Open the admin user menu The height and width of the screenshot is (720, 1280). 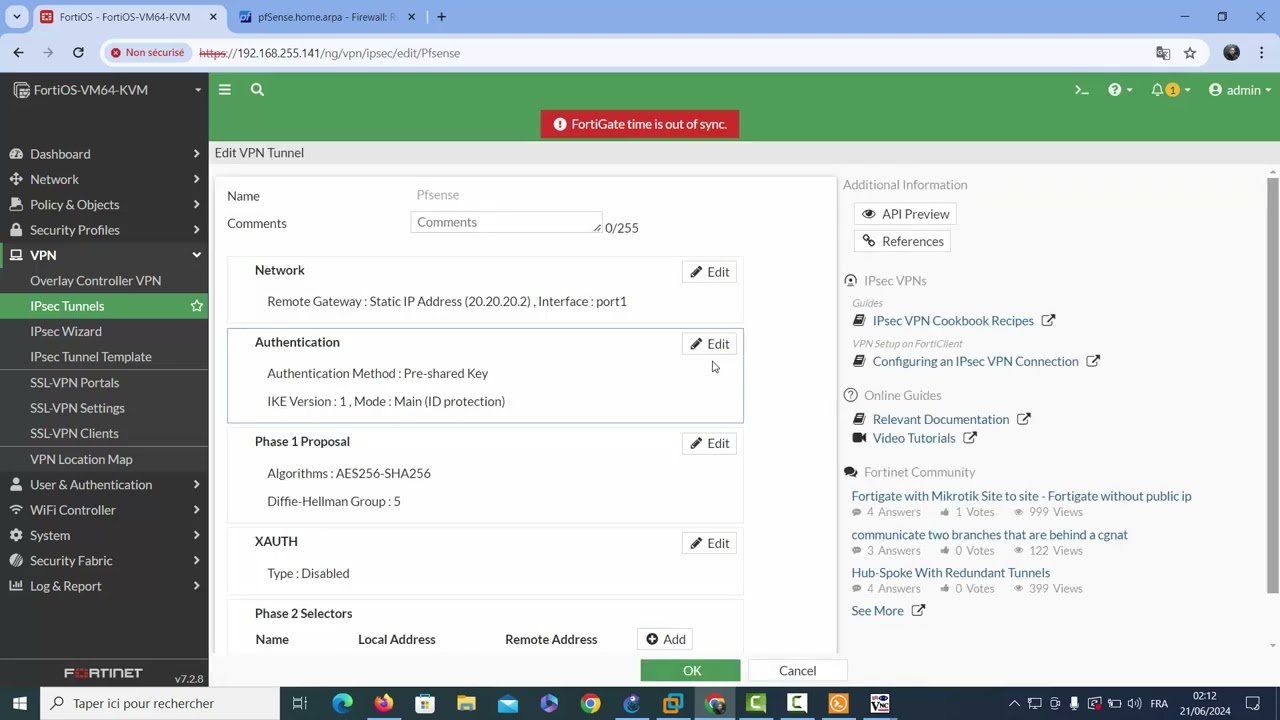coord(1240,90)
